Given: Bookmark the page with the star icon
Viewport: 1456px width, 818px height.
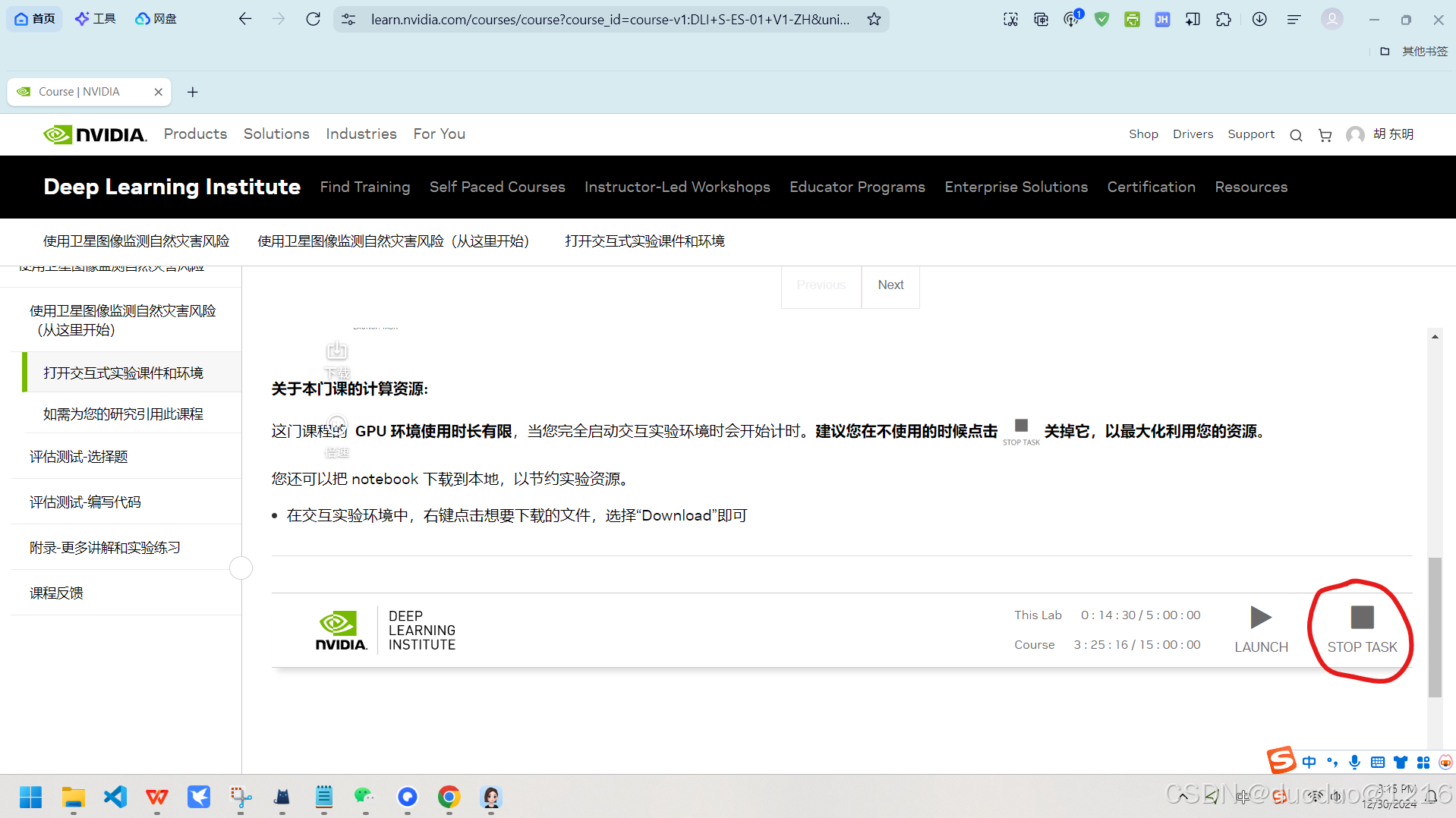Looking at the screenshot, I should point(874,19).
